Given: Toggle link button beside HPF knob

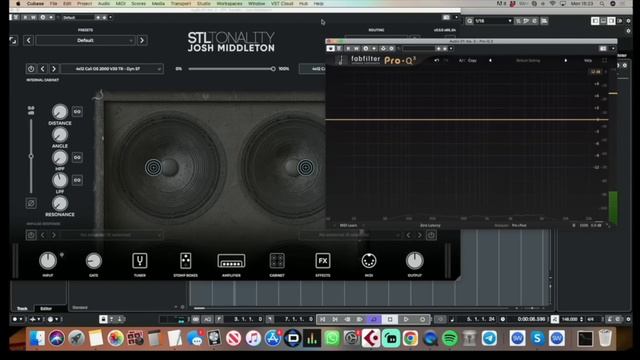Looking at the screenshot, I should pyautogui.click(x=77, y=157).
